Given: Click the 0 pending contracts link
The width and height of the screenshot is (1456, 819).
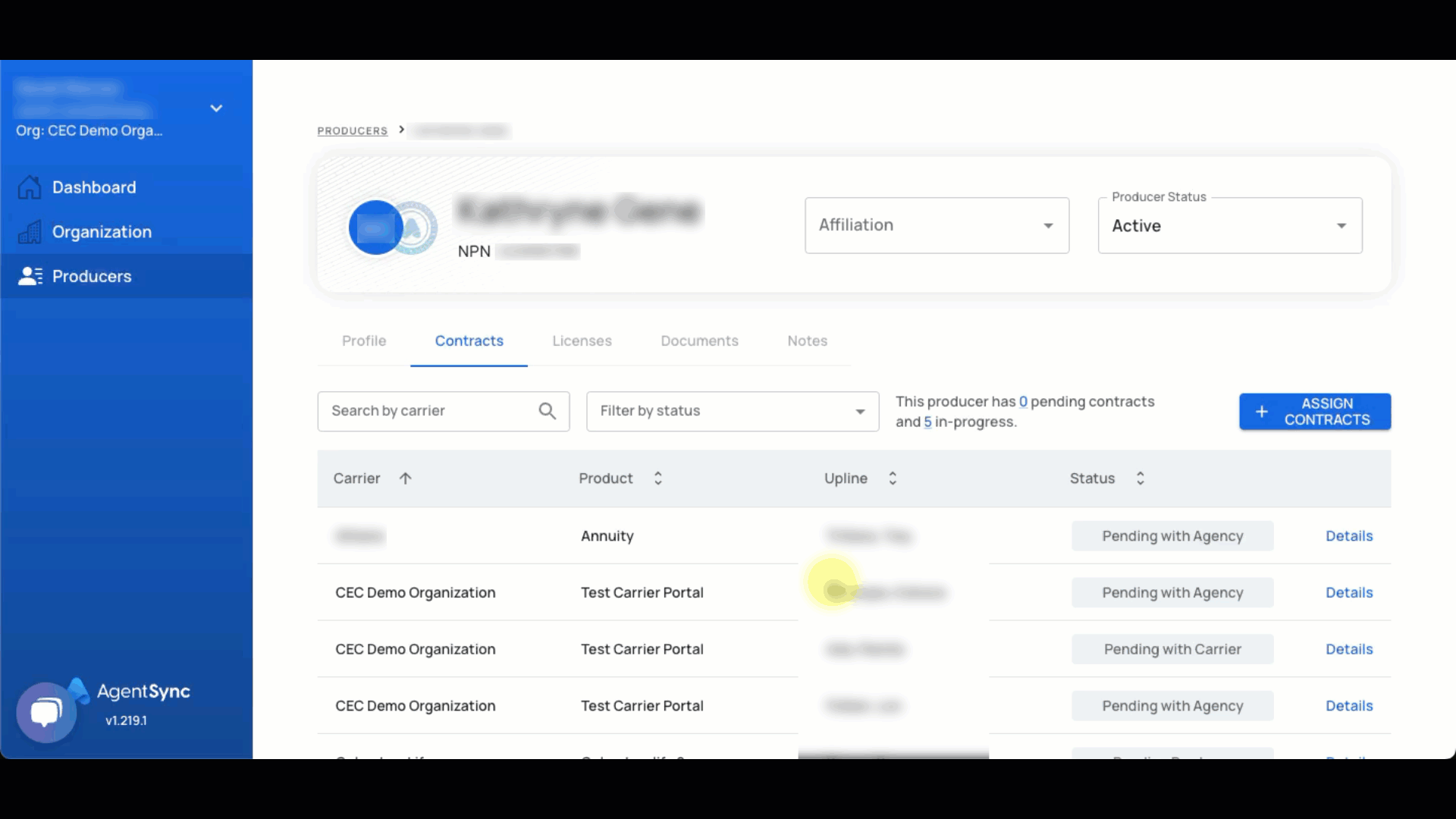Looking at the screenshot, I should point(1023,402).
